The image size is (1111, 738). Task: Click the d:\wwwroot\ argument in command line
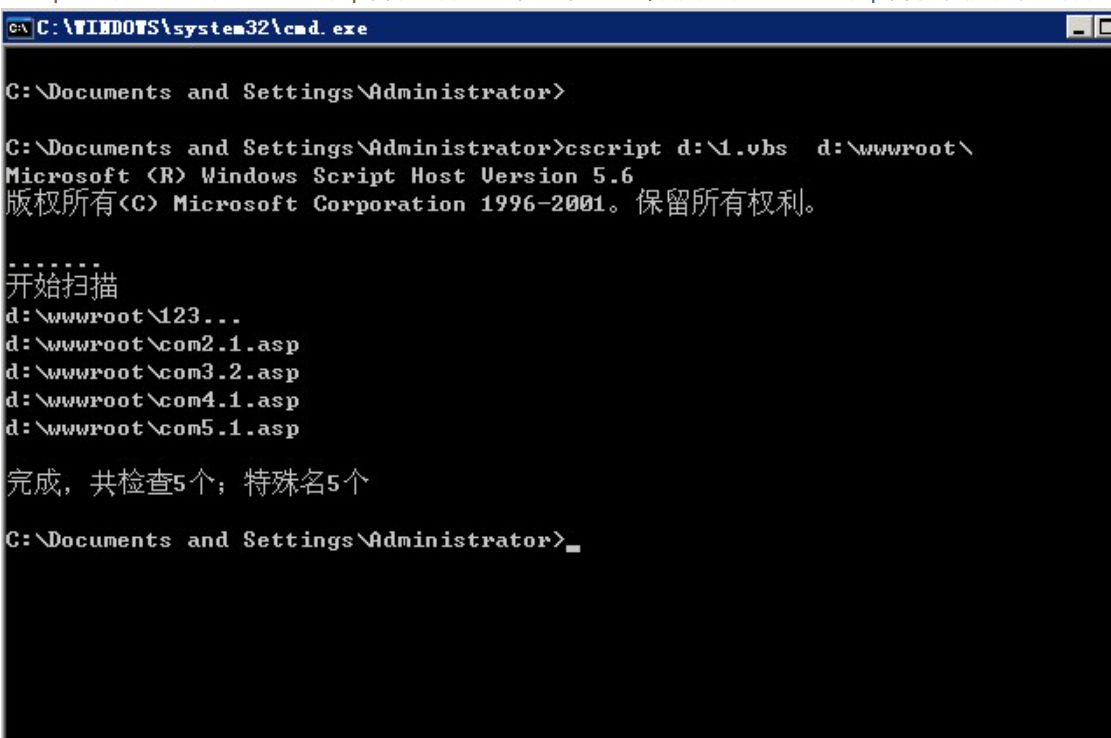pos(895,149)
